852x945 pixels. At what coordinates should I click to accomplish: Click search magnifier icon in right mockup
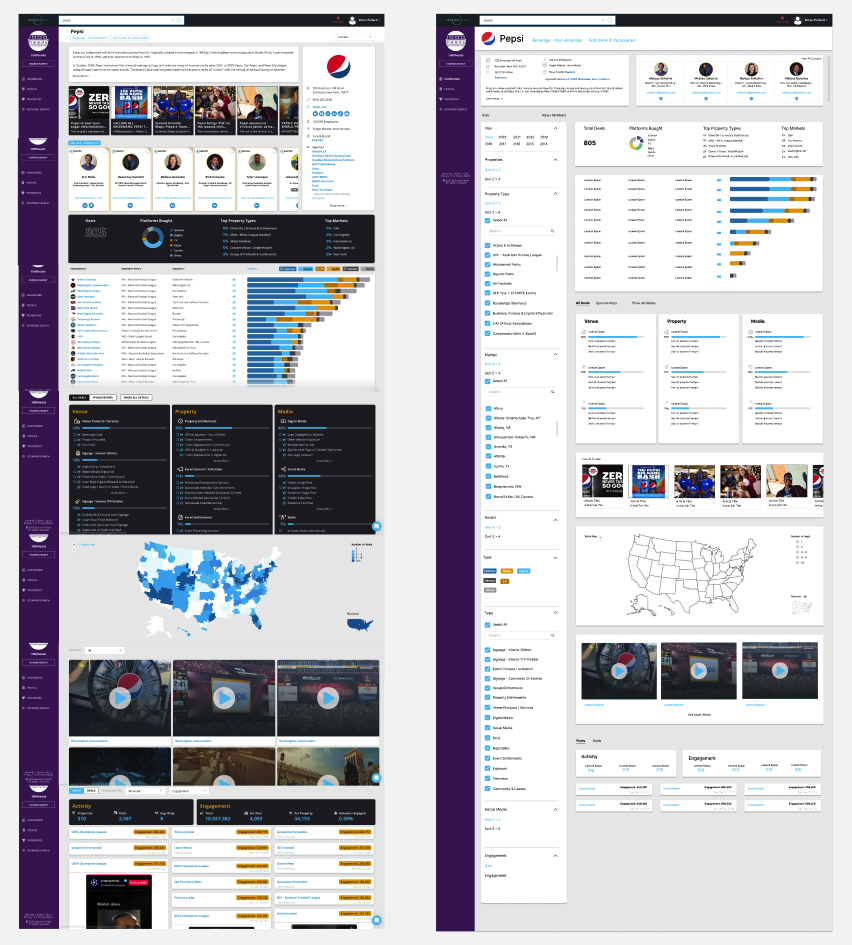pos(610,20)
